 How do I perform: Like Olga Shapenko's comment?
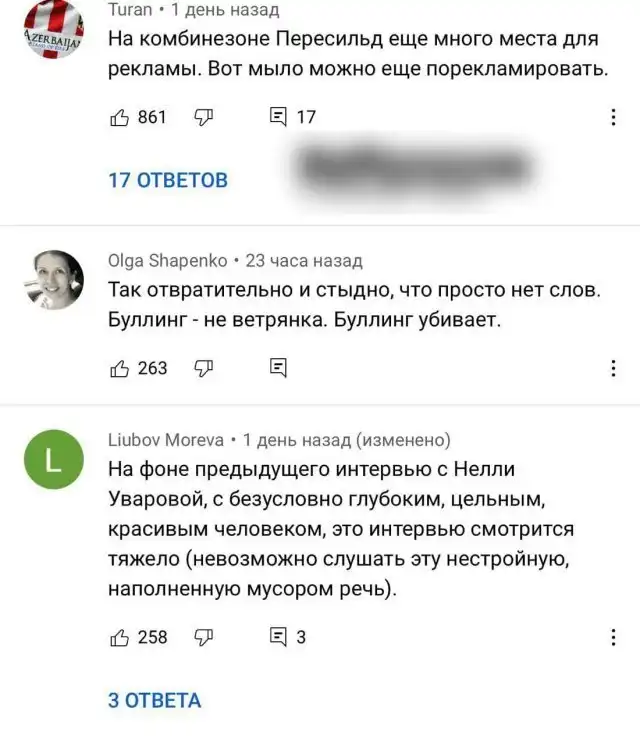click(x=120, y=368)
